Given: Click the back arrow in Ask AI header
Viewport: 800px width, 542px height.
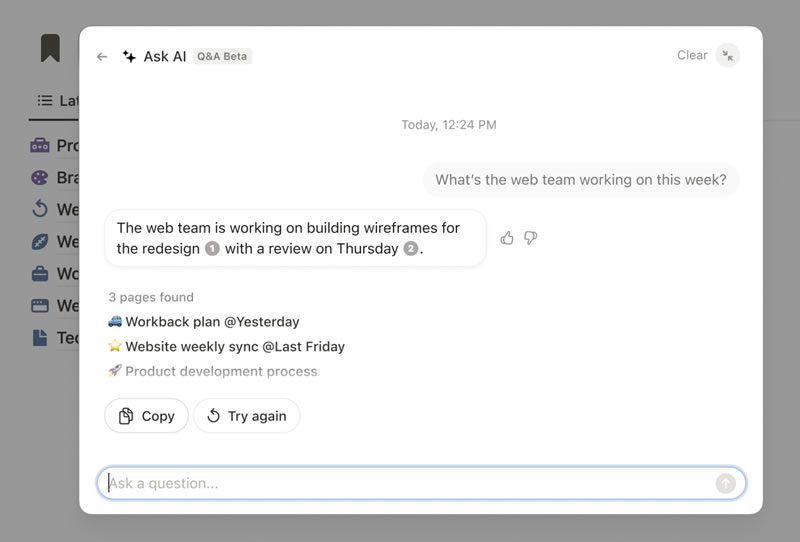Looking at the screenshot, I should (102, 57).
